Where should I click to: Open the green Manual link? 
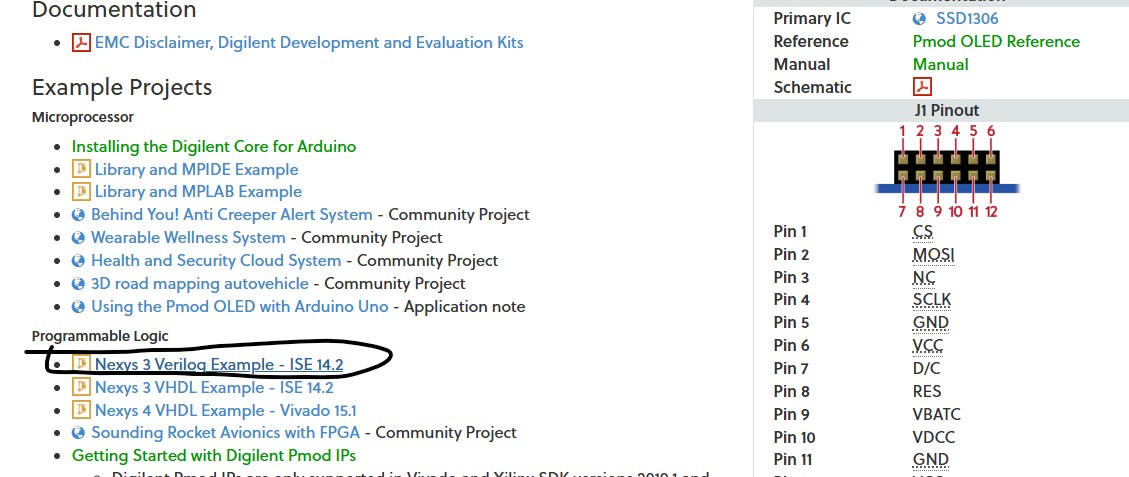[940, 64]
